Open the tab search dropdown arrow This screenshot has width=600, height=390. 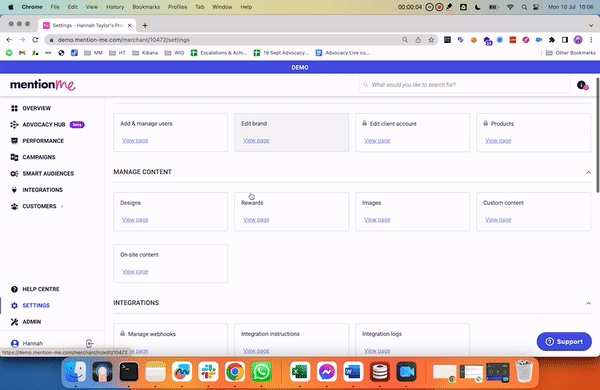(x=591, y=25)
